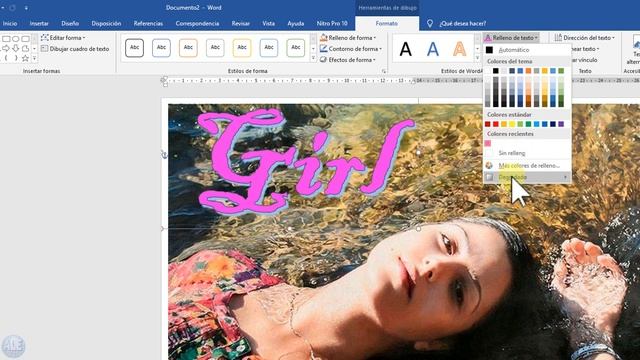Screen dimensions: 640x360
Task: Open the Estilos de forma dialog launcher
Action: 384,71
